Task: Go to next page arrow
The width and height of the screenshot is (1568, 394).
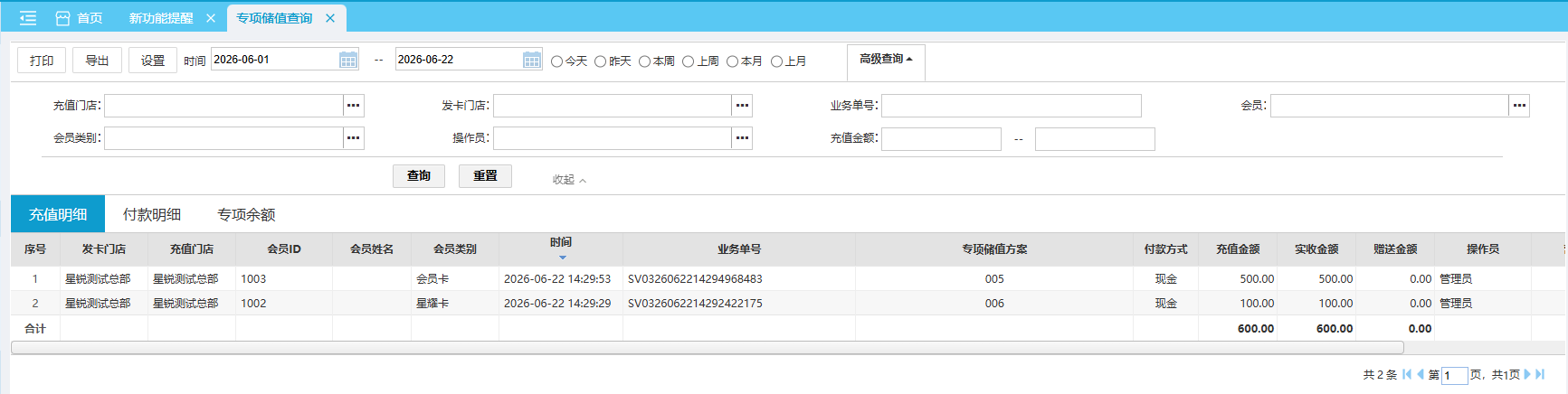Action: (x=1527, y=374)
